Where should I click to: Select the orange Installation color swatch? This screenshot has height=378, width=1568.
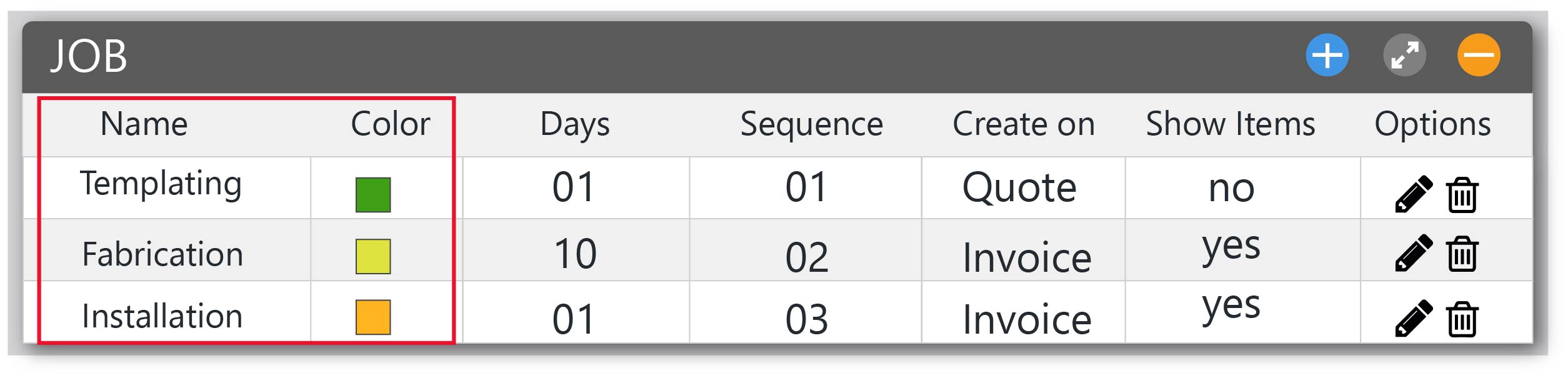(373, 317)
